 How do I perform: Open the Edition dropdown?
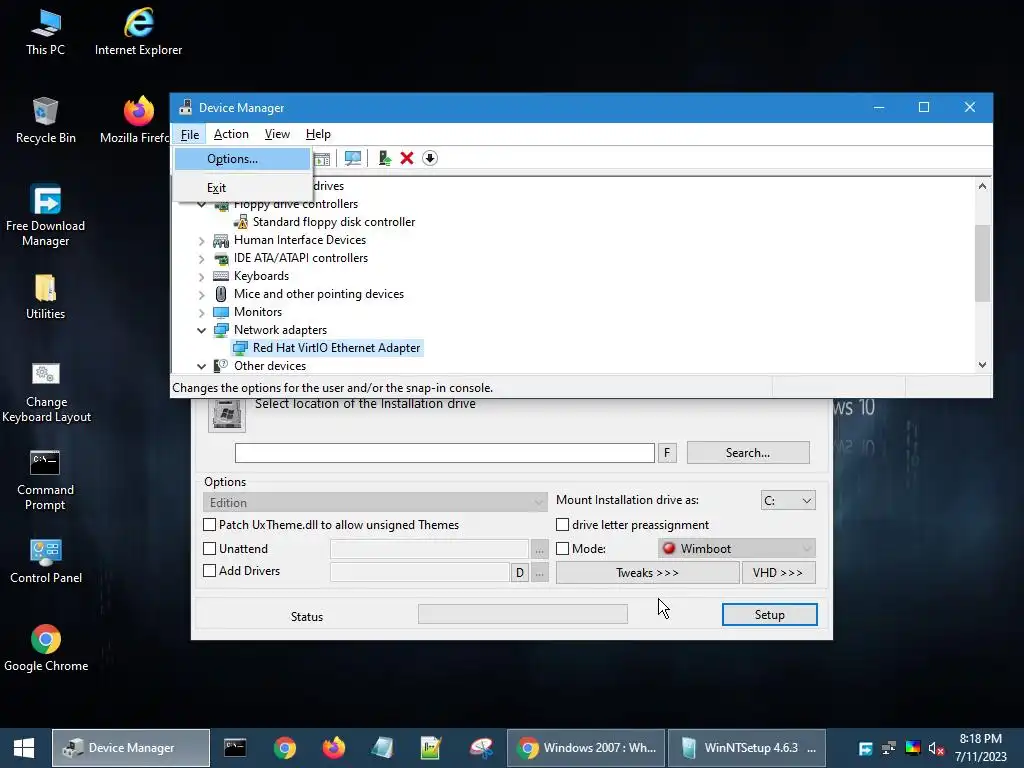(375, 502)
